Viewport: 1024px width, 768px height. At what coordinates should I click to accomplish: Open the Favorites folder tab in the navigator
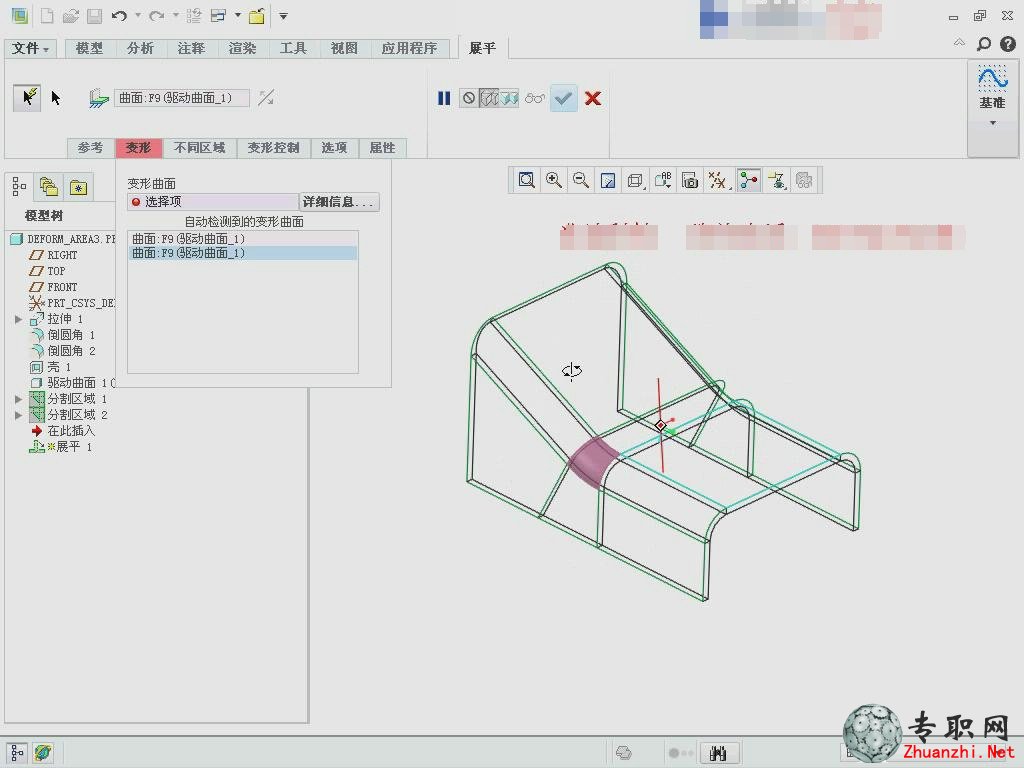78,187
